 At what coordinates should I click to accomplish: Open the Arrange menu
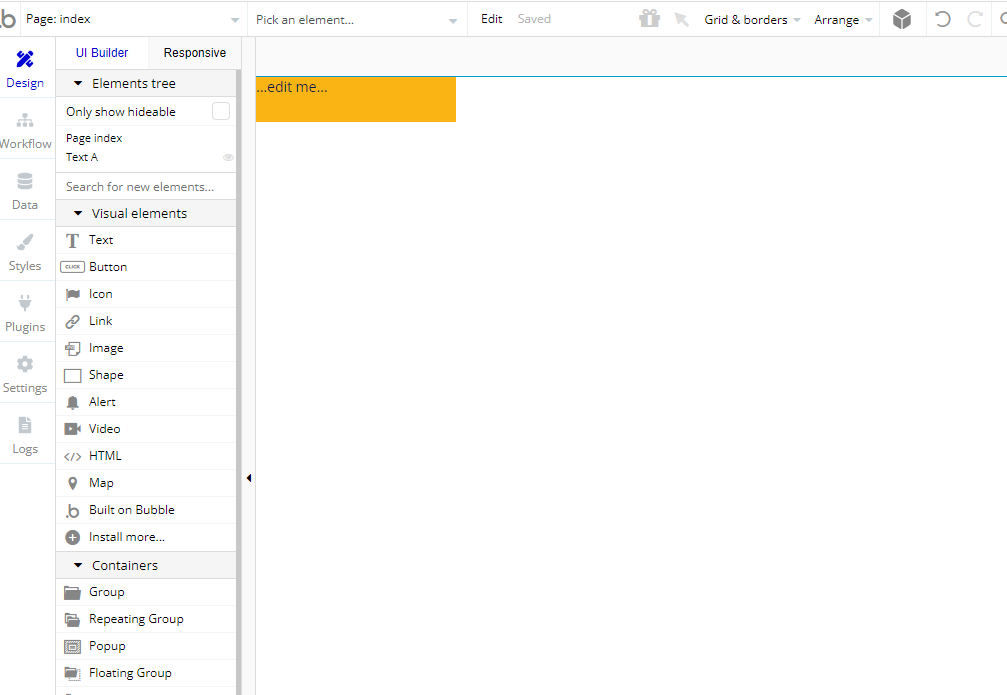tap(843, 19)
